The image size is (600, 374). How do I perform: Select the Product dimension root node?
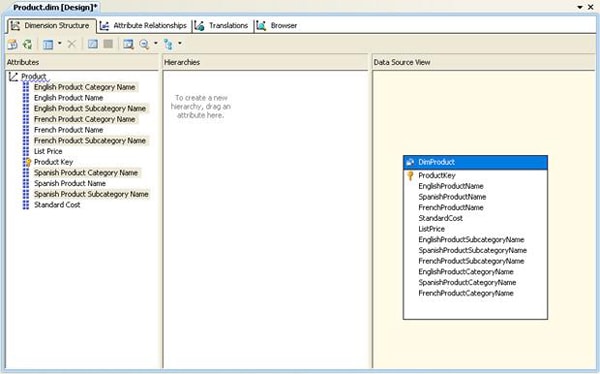click(x=34, y=77)
